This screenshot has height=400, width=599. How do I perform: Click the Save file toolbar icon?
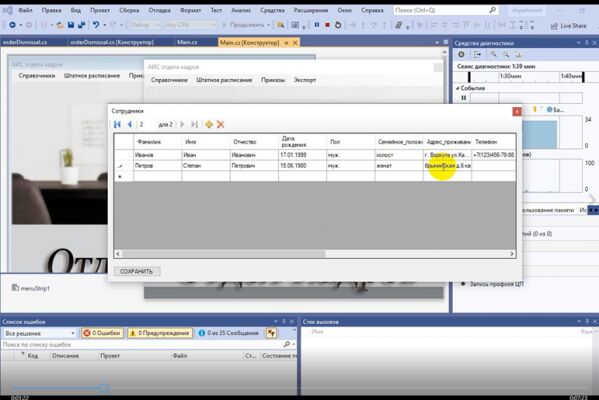point(71,25)
